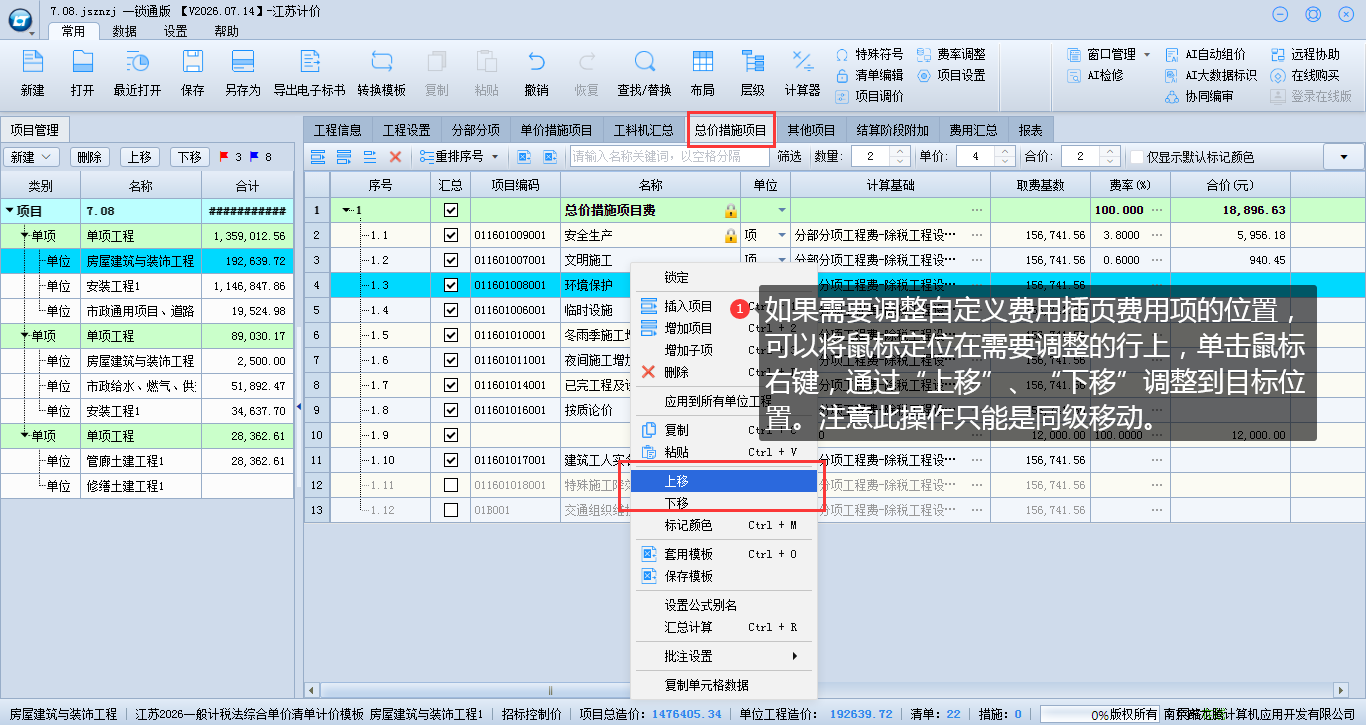Click in the 筛选 keyword search field
Viewport: 1366px width, 725px height.
point(670,157)
